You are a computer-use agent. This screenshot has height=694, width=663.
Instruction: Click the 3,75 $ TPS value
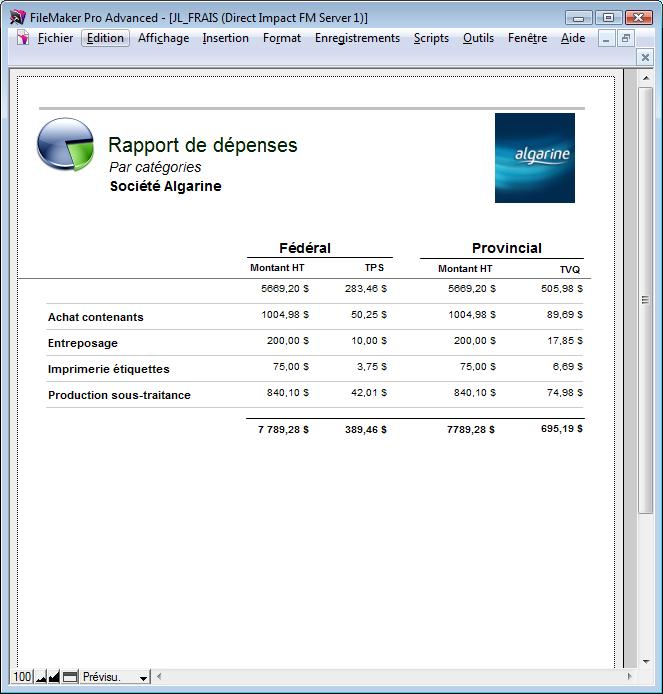point(372,367)
